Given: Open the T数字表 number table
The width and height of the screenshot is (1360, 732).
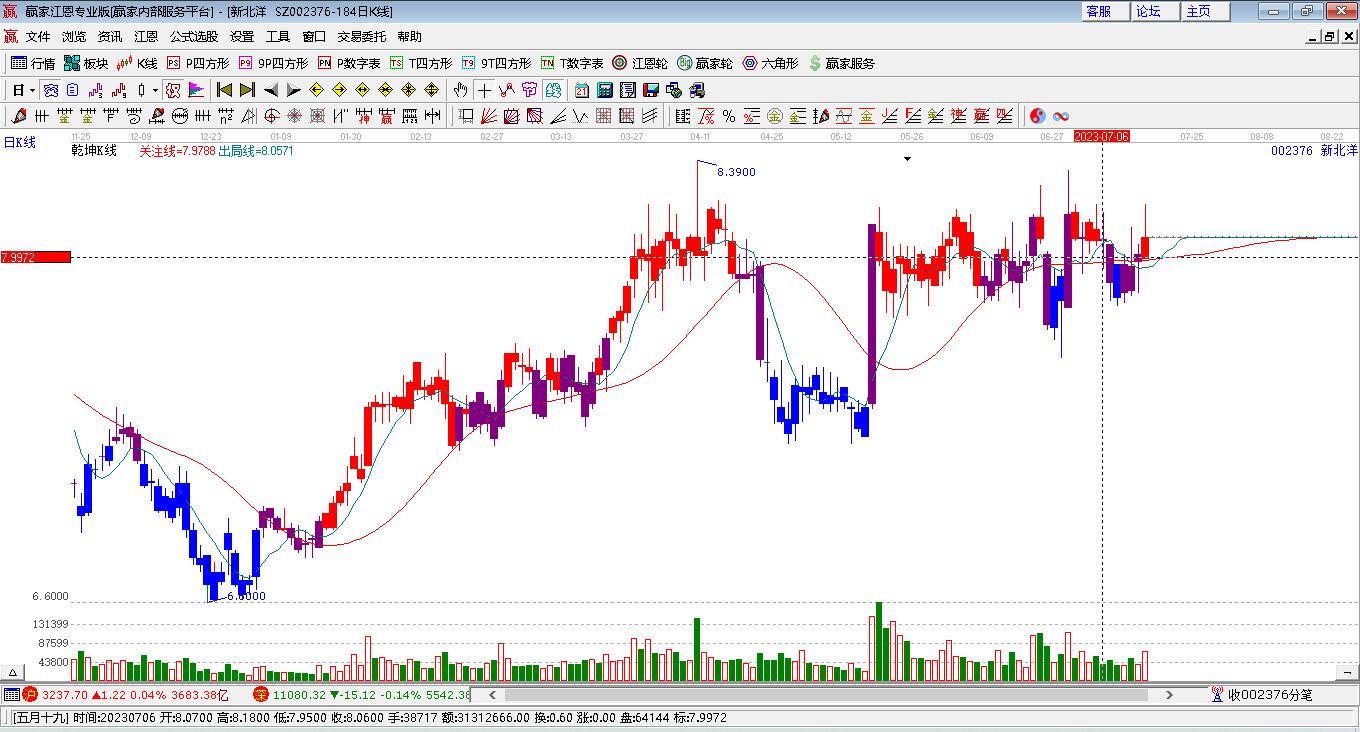Looking at the screenshot, I should pyautogui.click(x=572, y=63).
